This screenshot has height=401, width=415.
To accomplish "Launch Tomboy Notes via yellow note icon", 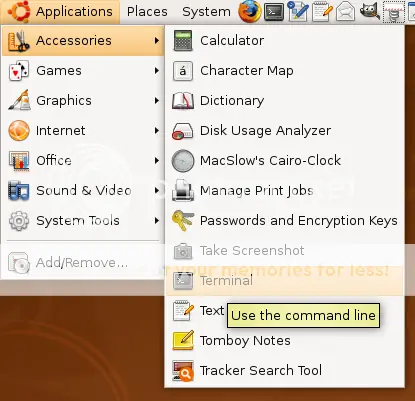I will [x=183, y=340].
